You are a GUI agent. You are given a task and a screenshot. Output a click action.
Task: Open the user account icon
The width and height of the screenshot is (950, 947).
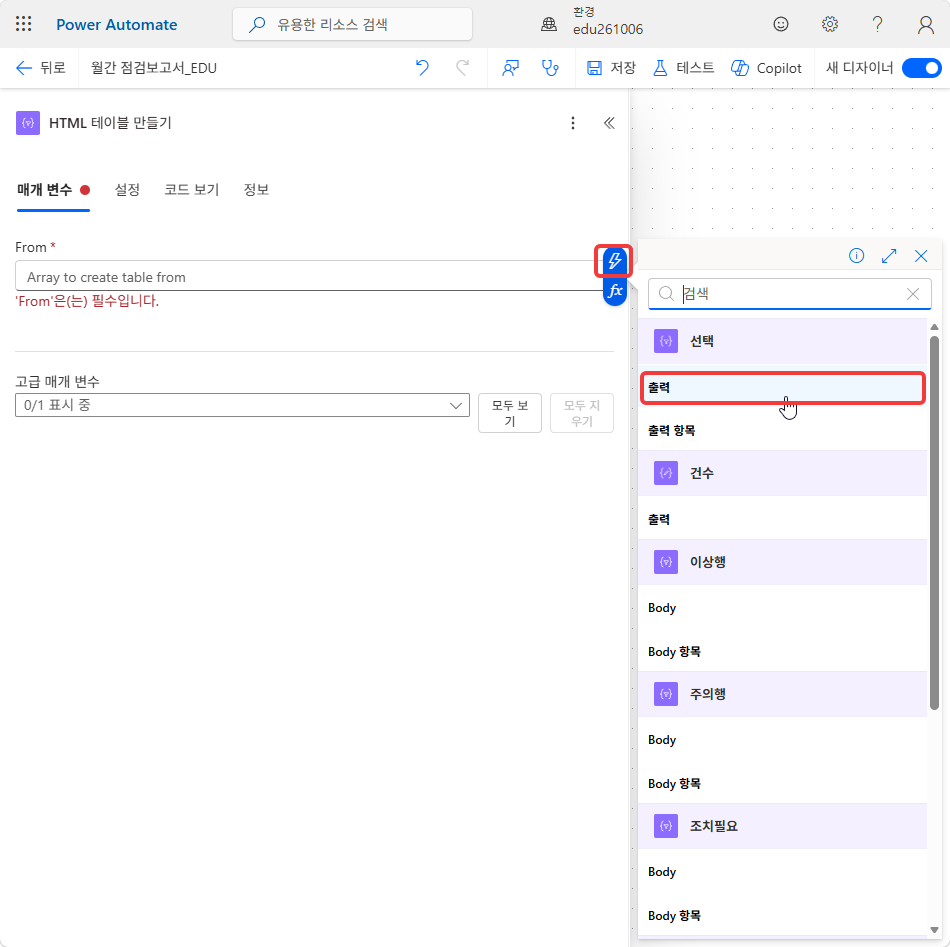tap(925, 24)
